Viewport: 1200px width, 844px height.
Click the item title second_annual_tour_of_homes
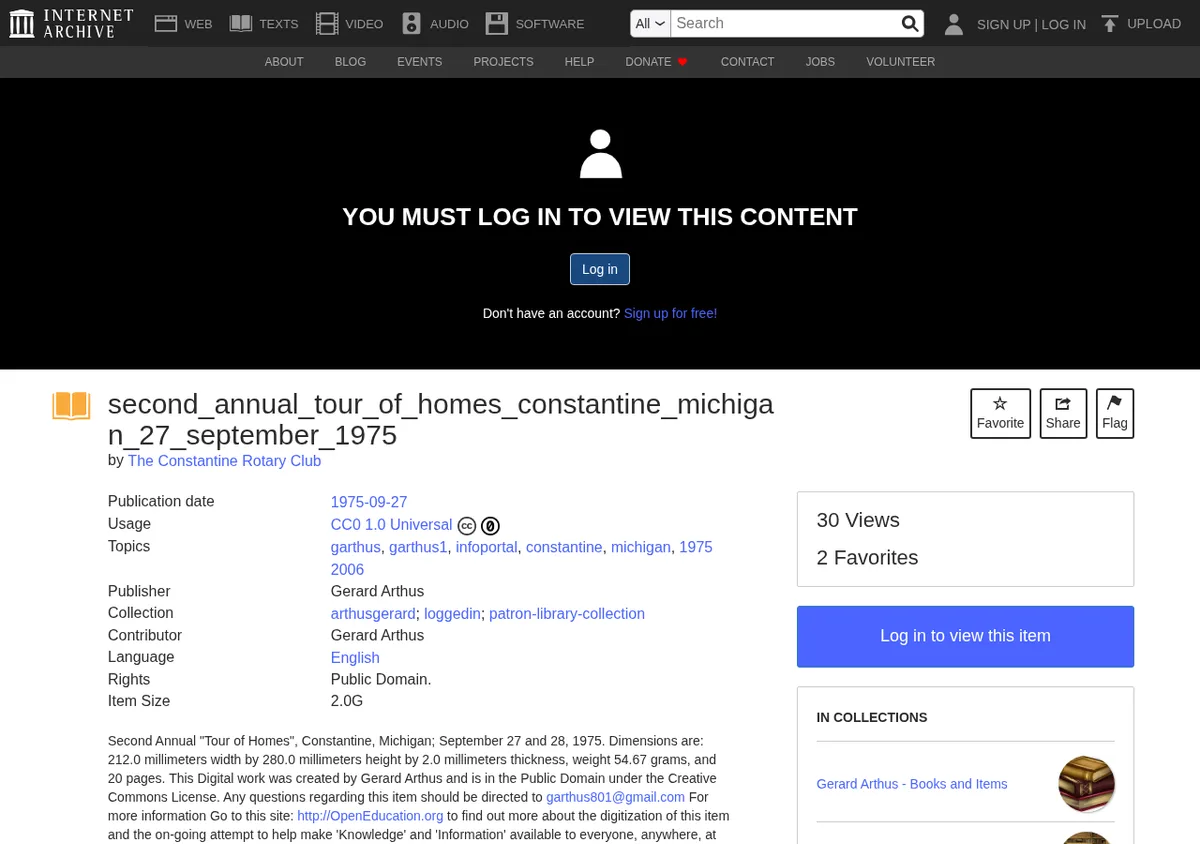(440, 419)
